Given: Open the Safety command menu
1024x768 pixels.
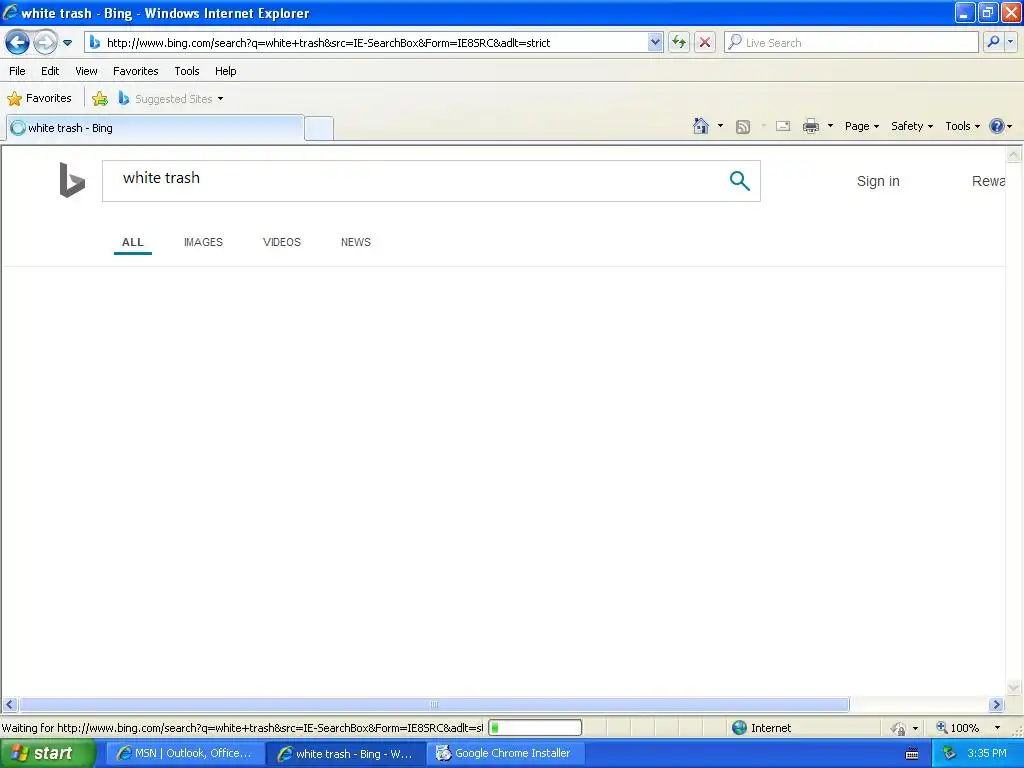Looking at the screenshot, I should (x=912, y=126).
